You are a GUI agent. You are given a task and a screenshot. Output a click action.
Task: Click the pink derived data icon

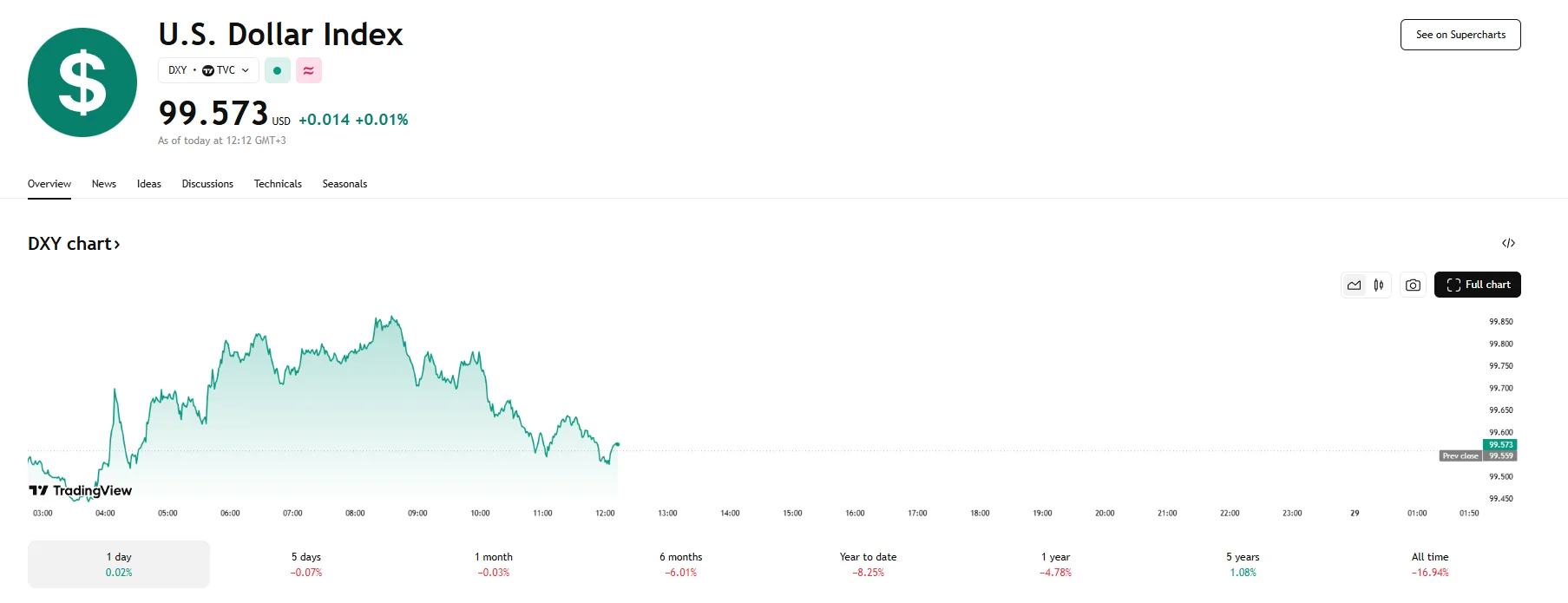pos(308,70)
